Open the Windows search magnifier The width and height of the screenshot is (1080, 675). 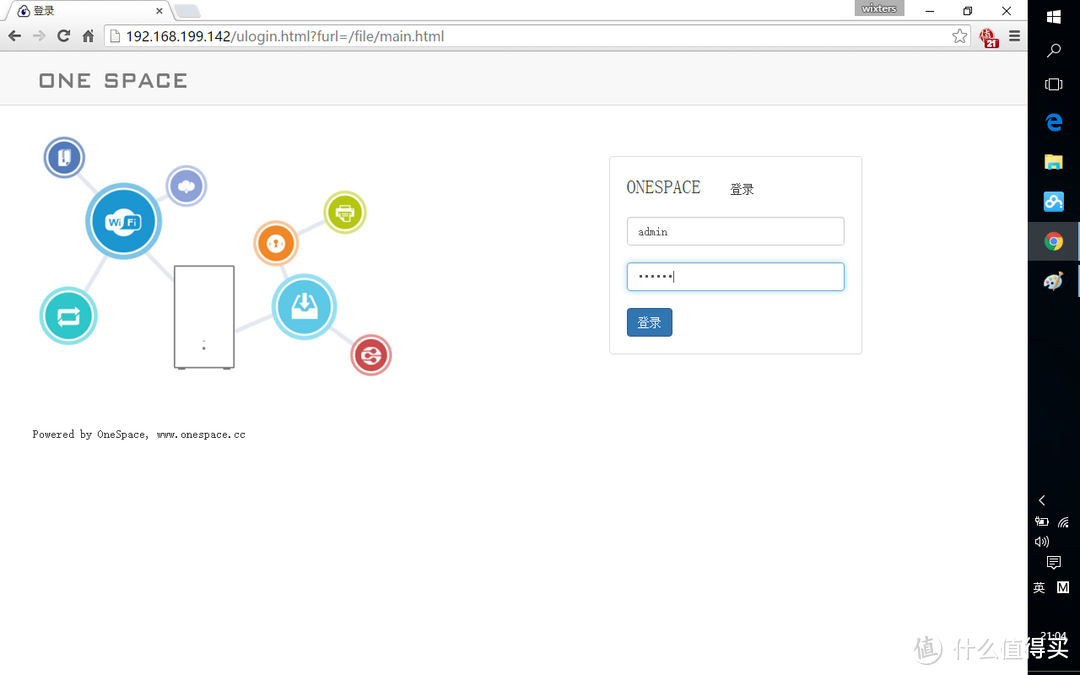1053,50
